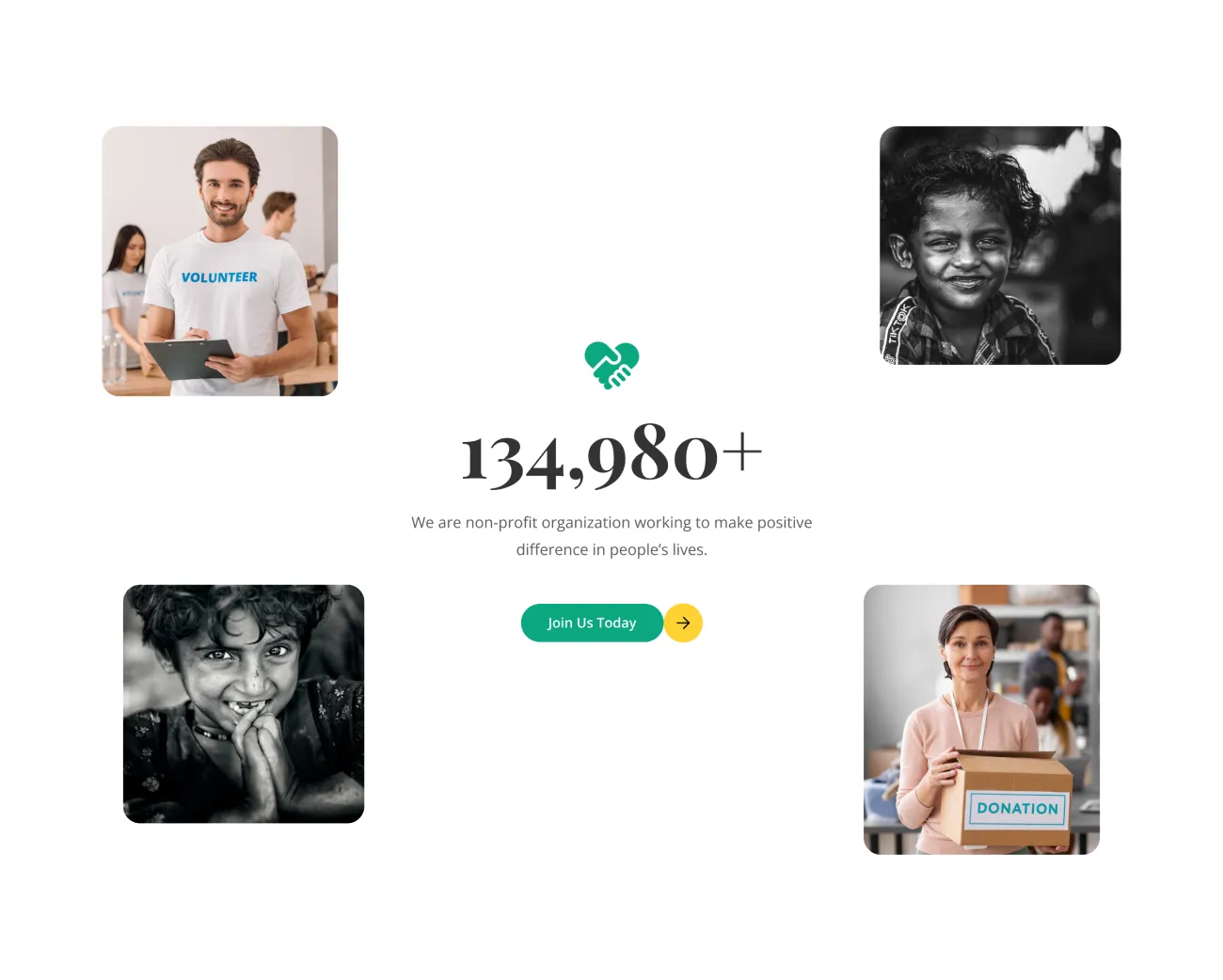Click the VOLUNTEER text on the t-shirt
Viewport: 1223px width, 980px height.
click(x=219, y=277)
